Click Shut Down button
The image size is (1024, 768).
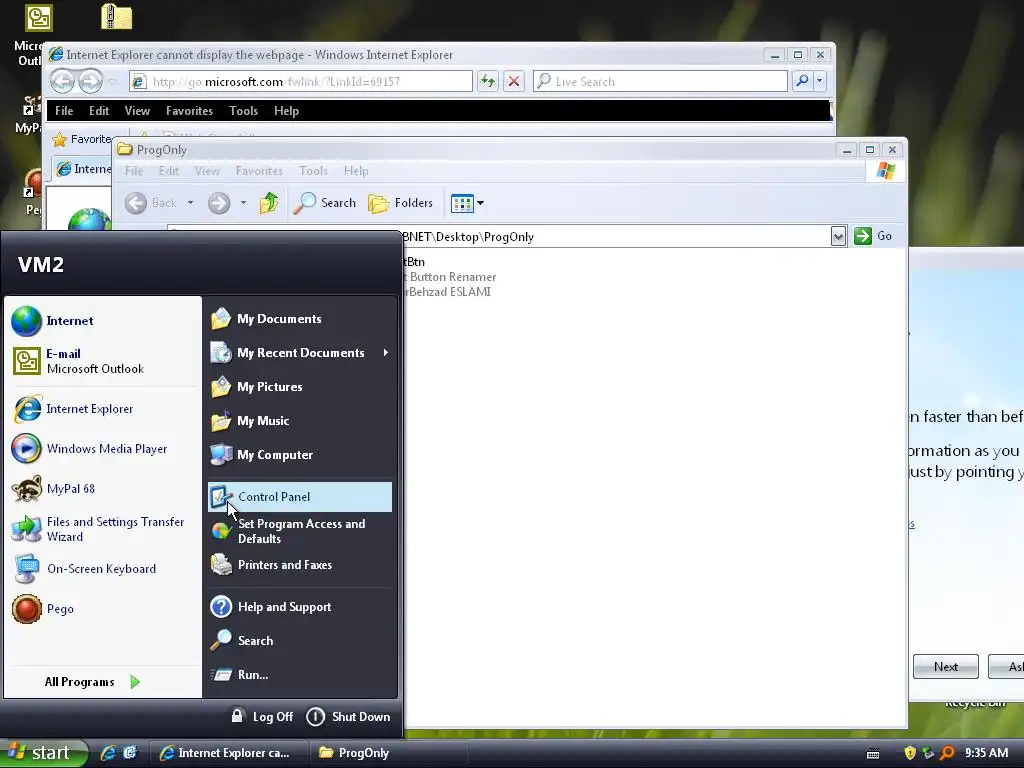point(348,716)
